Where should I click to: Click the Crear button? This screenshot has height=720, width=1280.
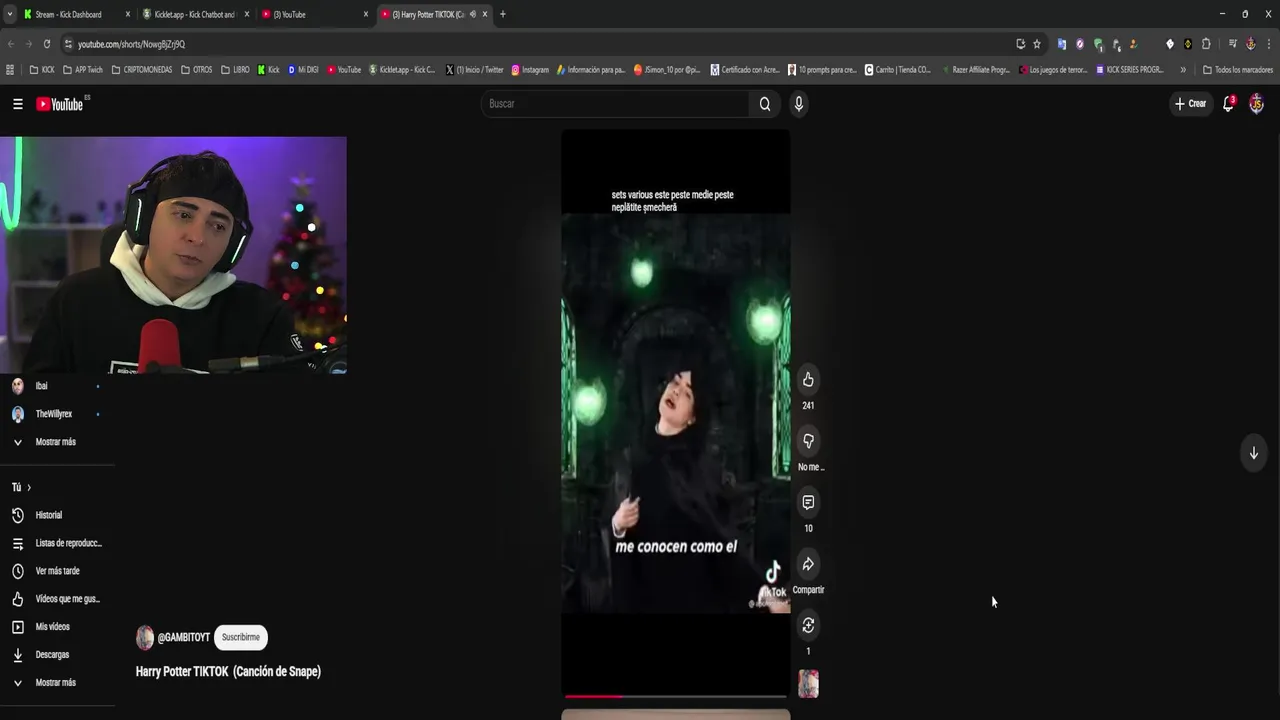1190,104
